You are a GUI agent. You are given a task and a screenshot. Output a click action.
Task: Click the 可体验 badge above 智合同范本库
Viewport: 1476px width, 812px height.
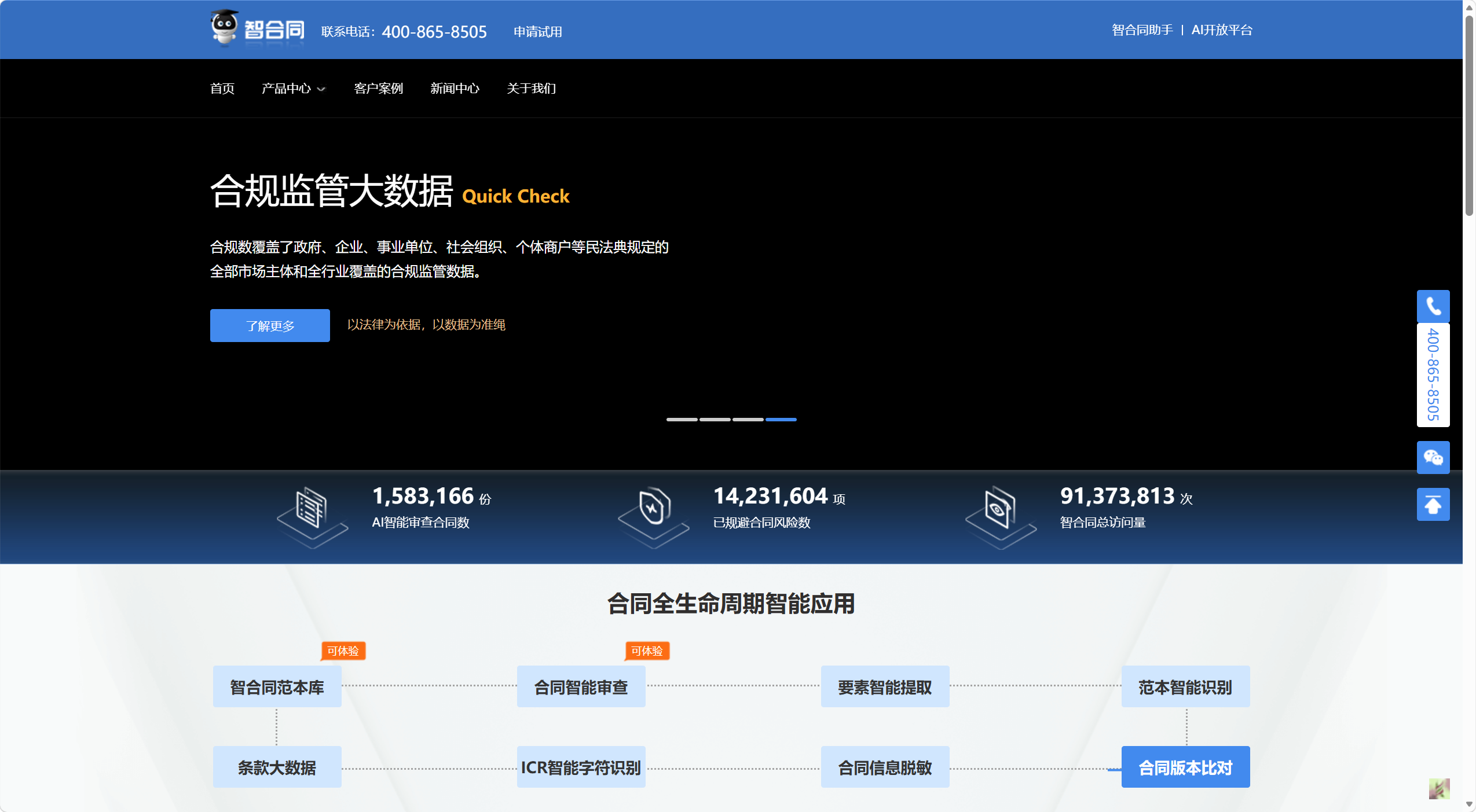(343, 651)
